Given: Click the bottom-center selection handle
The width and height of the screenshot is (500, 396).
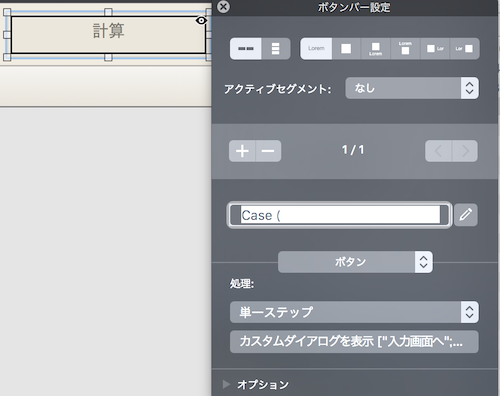Looking at the screenshot, I should coord(108,57).
